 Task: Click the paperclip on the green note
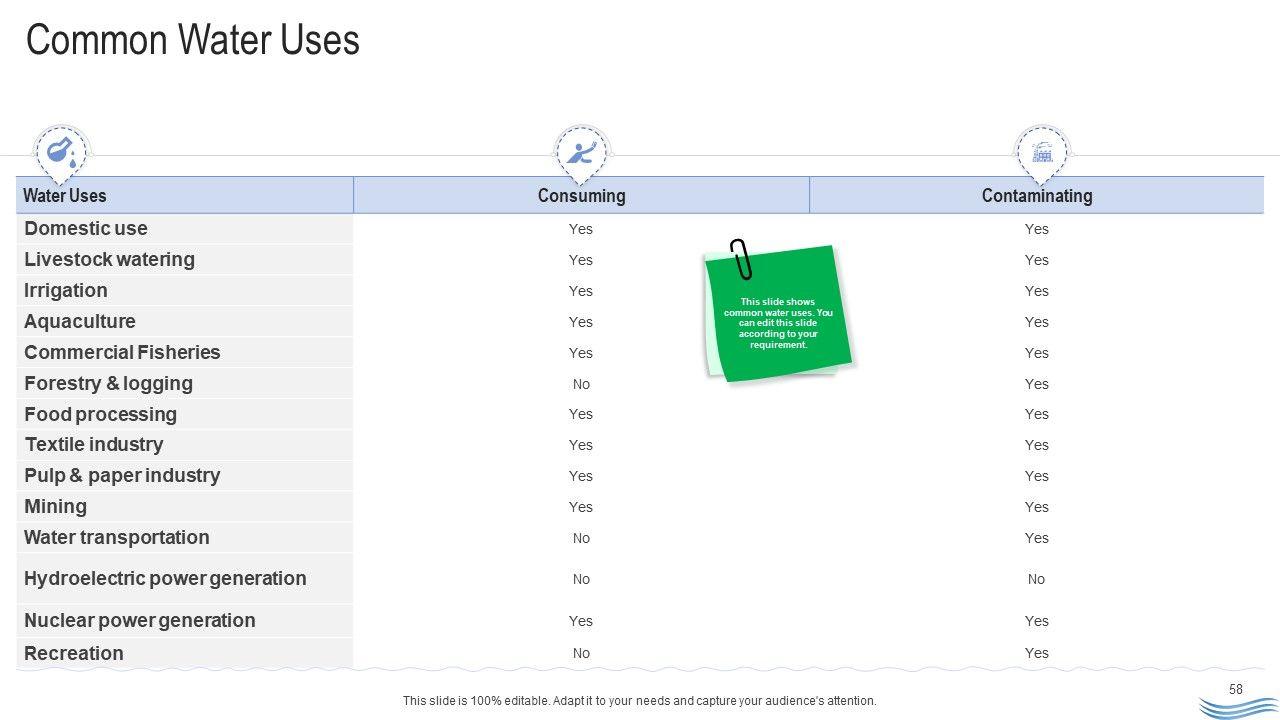click(740, 260)
